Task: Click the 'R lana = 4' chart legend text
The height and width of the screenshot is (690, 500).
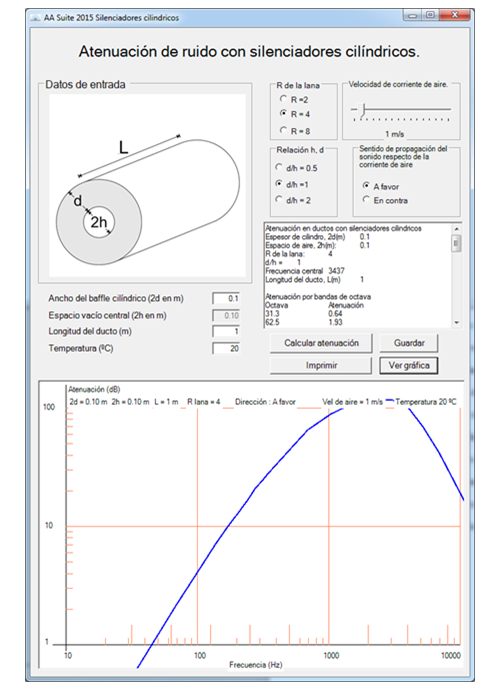Action: point(203,402)
